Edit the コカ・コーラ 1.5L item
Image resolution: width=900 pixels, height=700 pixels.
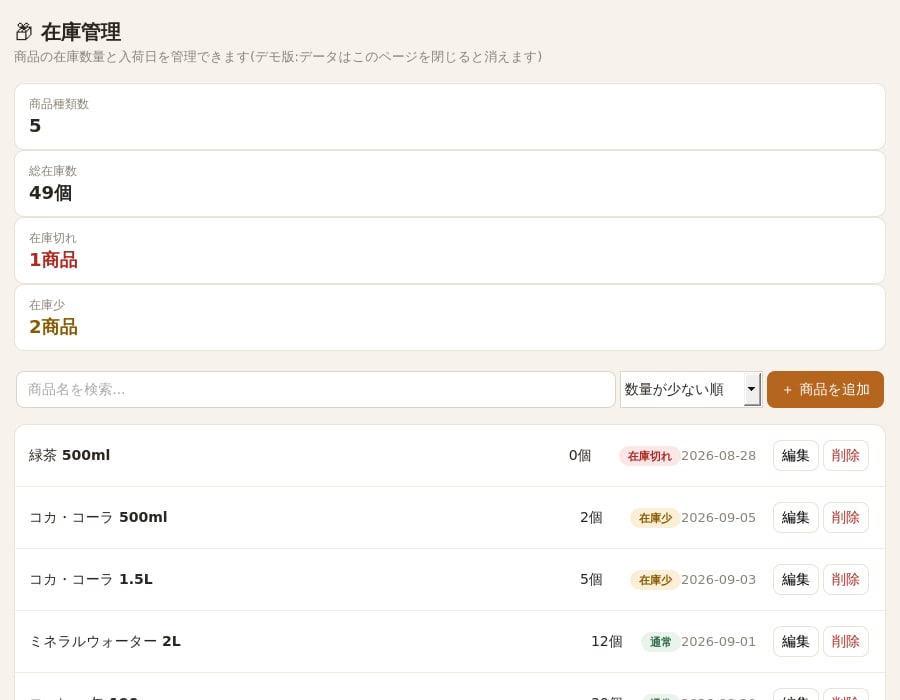pyautogui.click(x=796, y=580)
